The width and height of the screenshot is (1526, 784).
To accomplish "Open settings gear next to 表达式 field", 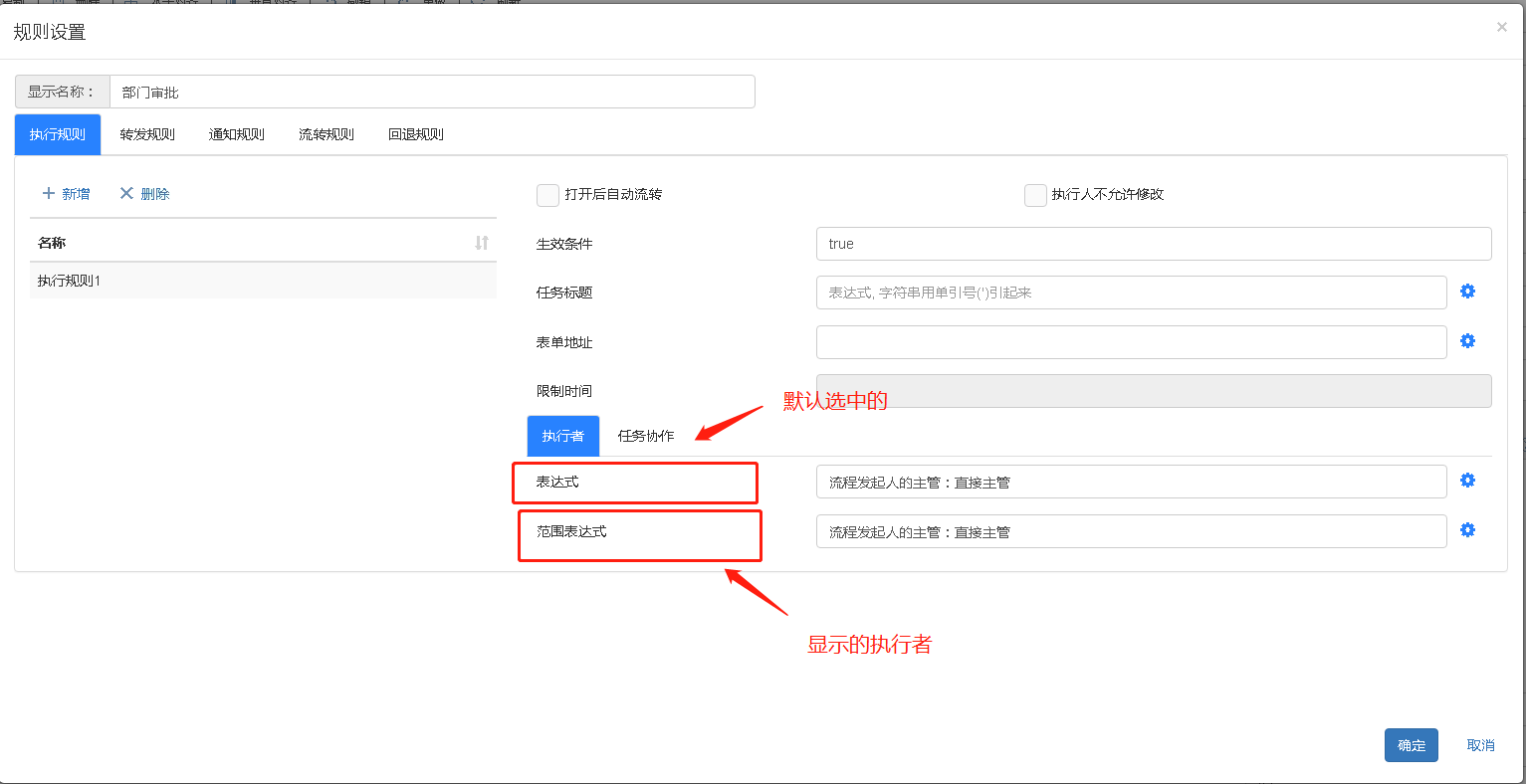I will 1467,481.
